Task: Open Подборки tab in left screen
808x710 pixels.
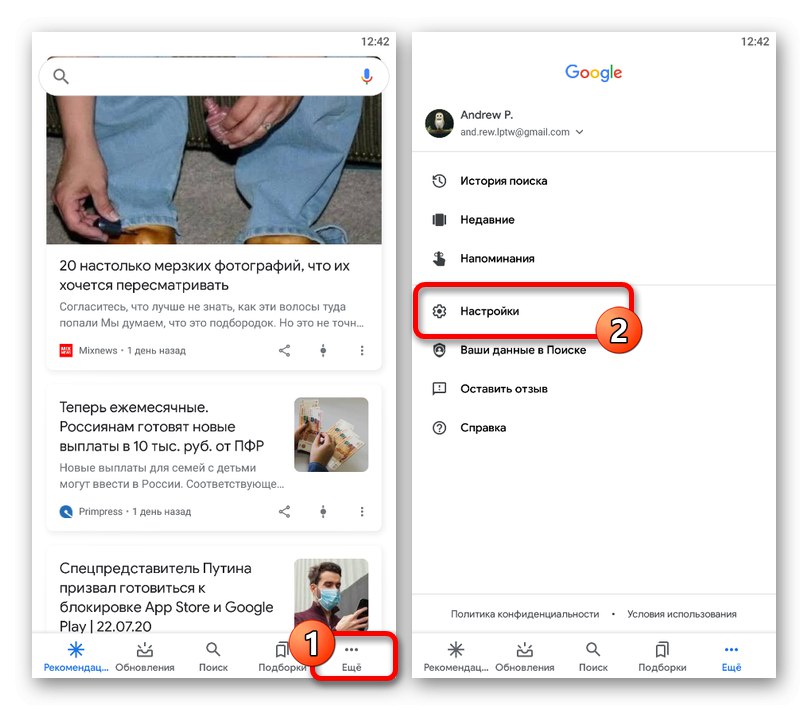Action: coord(281,657)
